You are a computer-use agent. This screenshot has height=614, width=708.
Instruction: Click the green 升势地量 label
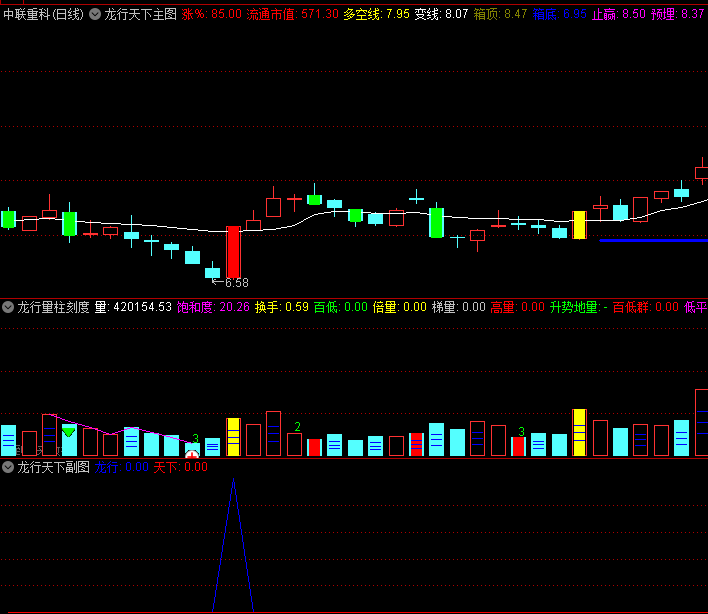pos(579,307)
